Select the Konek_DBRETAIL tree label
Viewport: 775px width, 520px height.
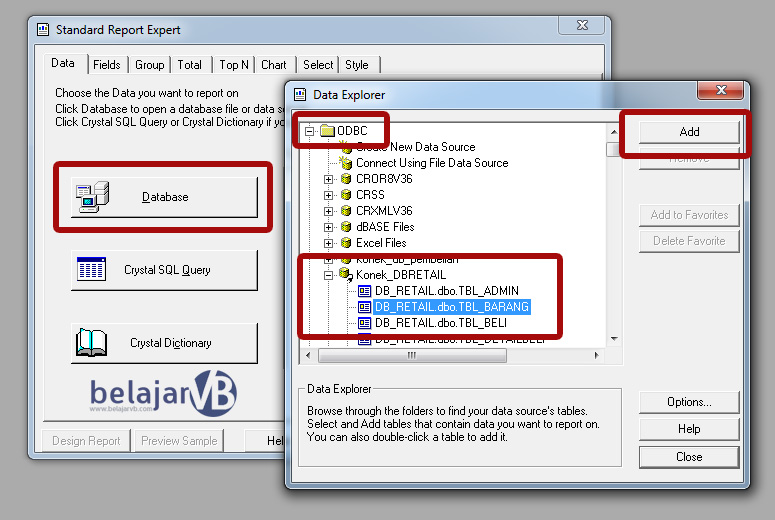(x=401, y=275)
